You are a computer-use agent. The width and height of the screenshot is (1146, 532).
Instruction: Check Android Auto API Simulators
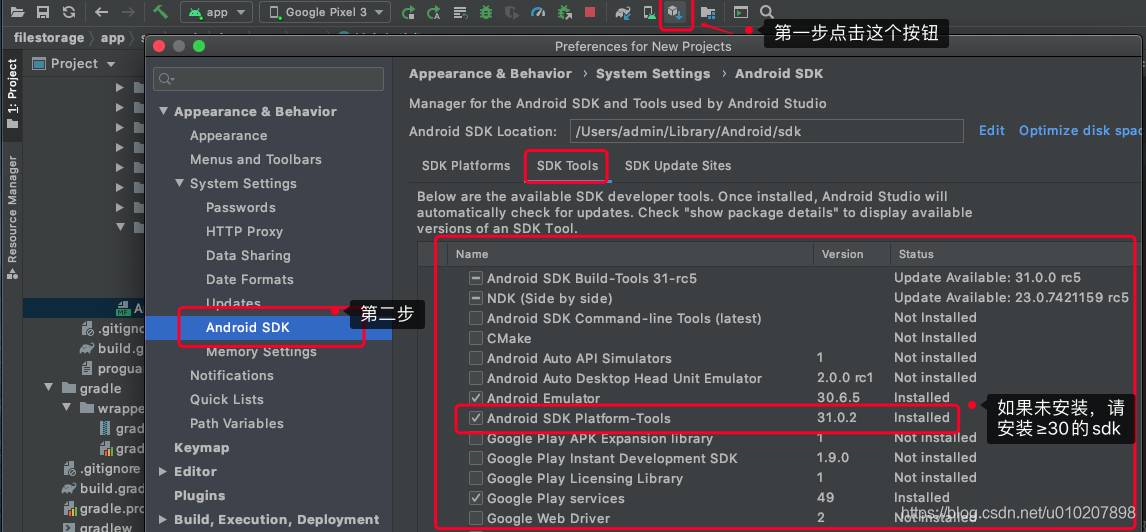pyautogui.click(x=476, y=358)
